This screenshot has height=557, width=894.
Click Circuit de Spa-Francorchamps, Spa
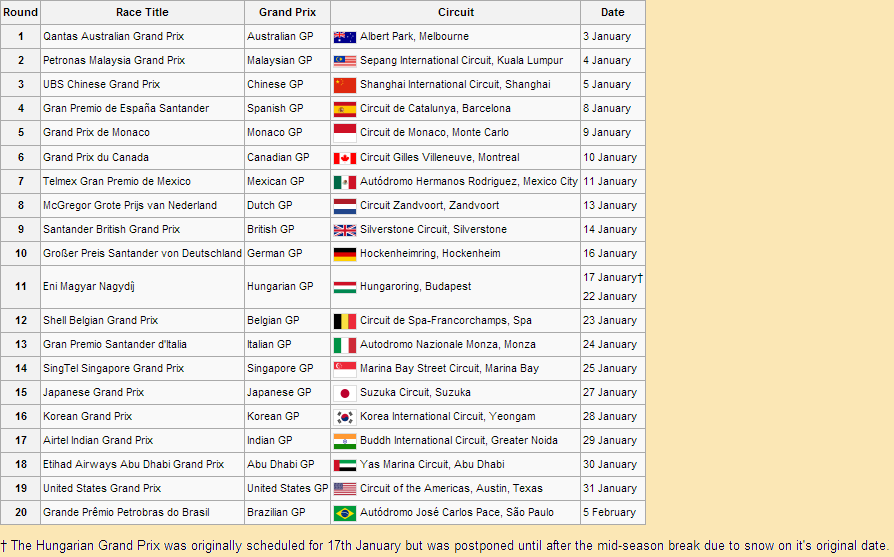coord(446,320)
